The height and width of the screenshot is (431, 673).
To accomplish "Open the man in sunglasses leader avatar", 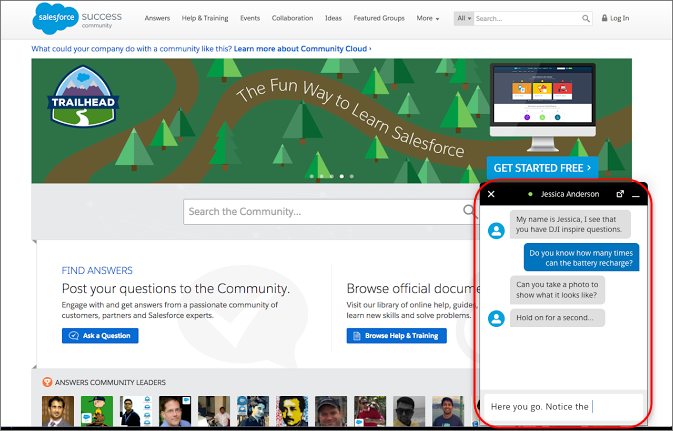I will [x=409, y=411].
